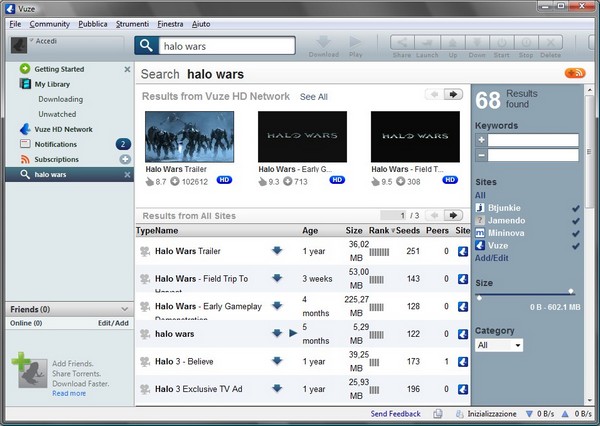Click the Play toolbar icon
The width and height of the screenshot is (600, 426).
tap(355, 42)
